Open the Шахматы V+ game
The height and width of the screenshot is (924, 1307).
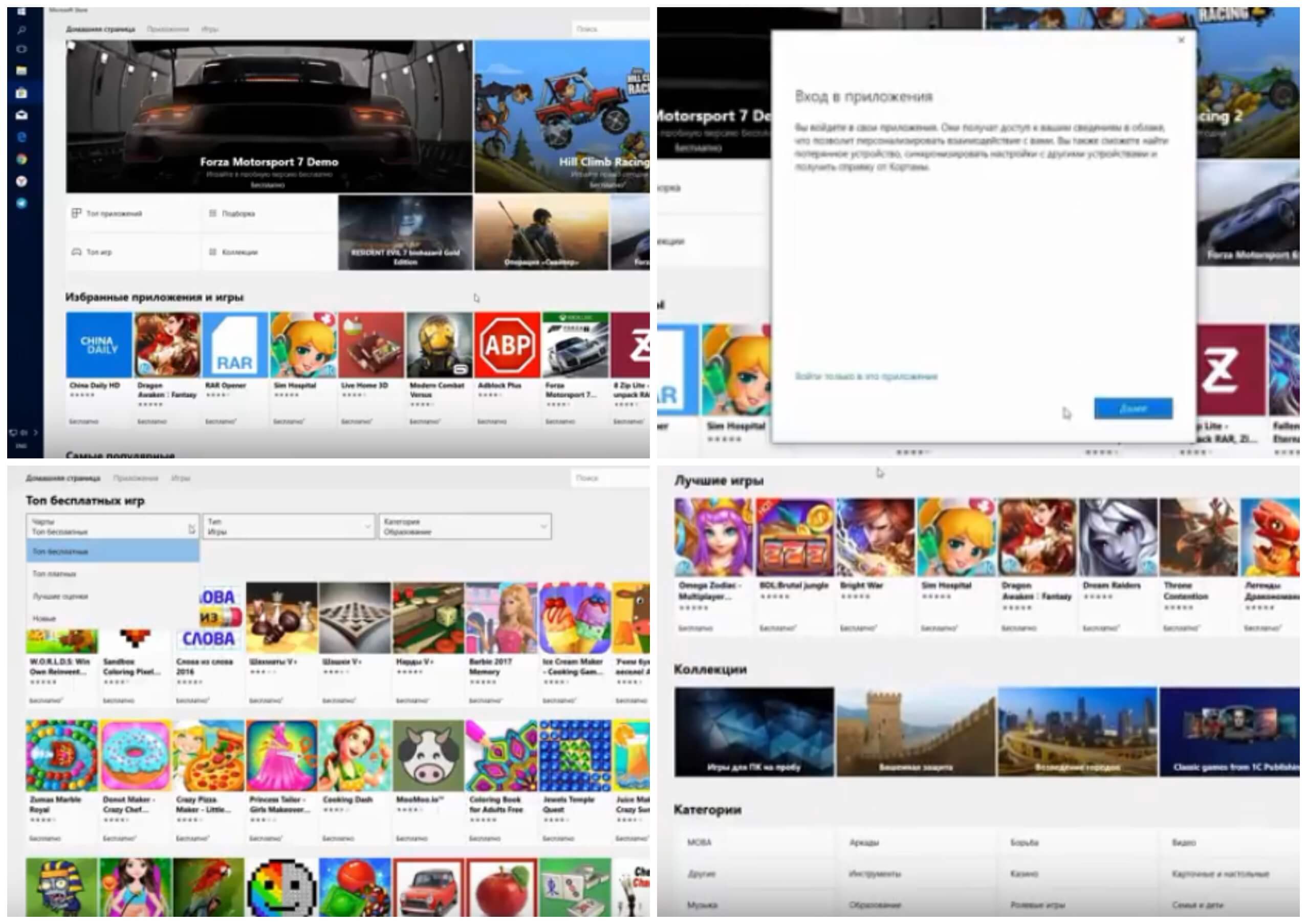[x=282, y=644]
